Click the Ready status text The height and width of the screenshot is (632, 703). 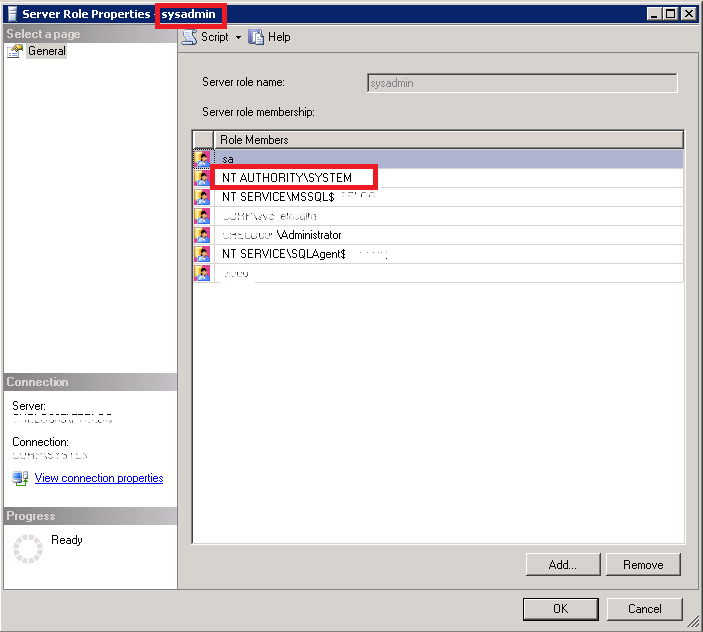point(67,540)
